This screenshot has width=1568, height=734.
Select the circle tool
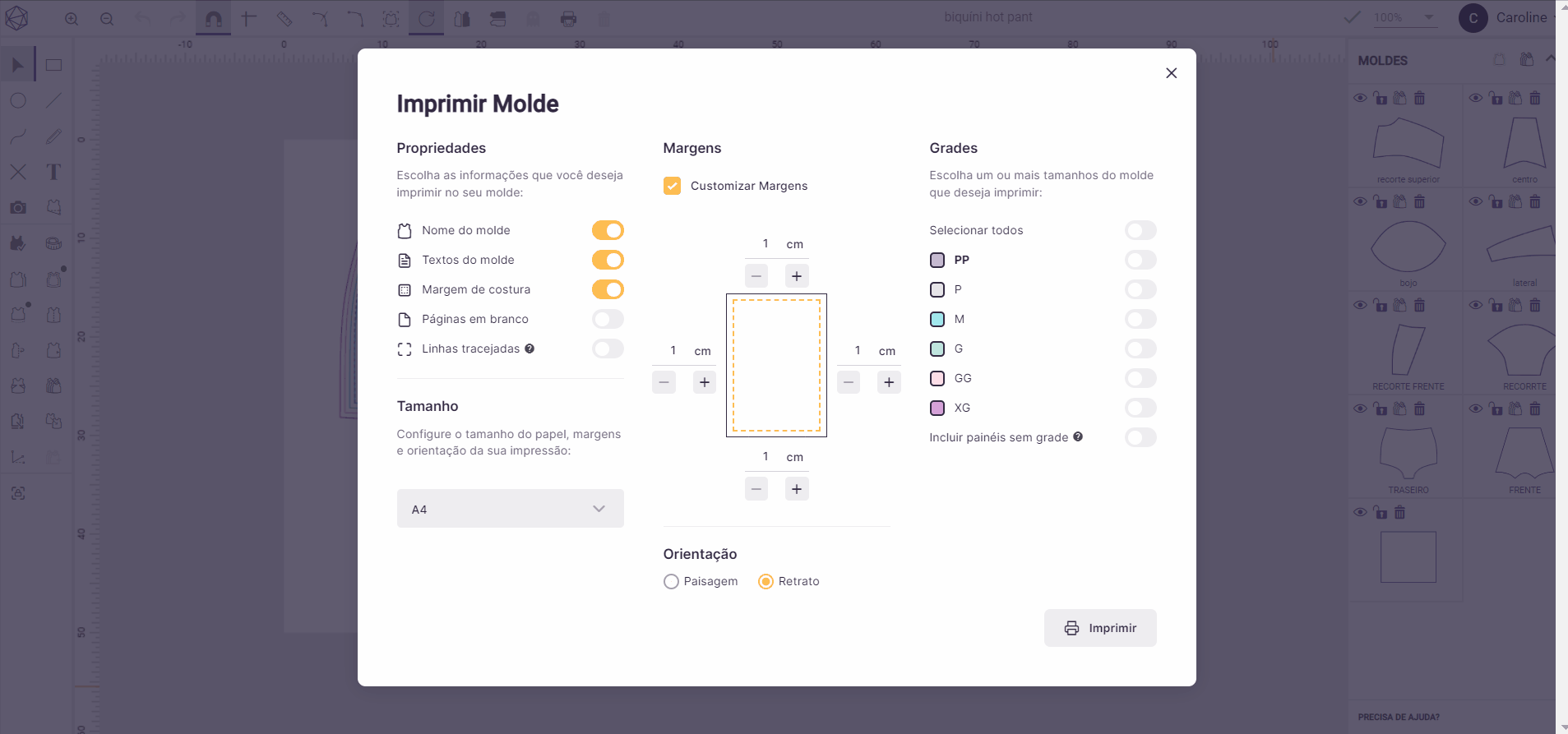pyautogui.click(x=18, y=100)
